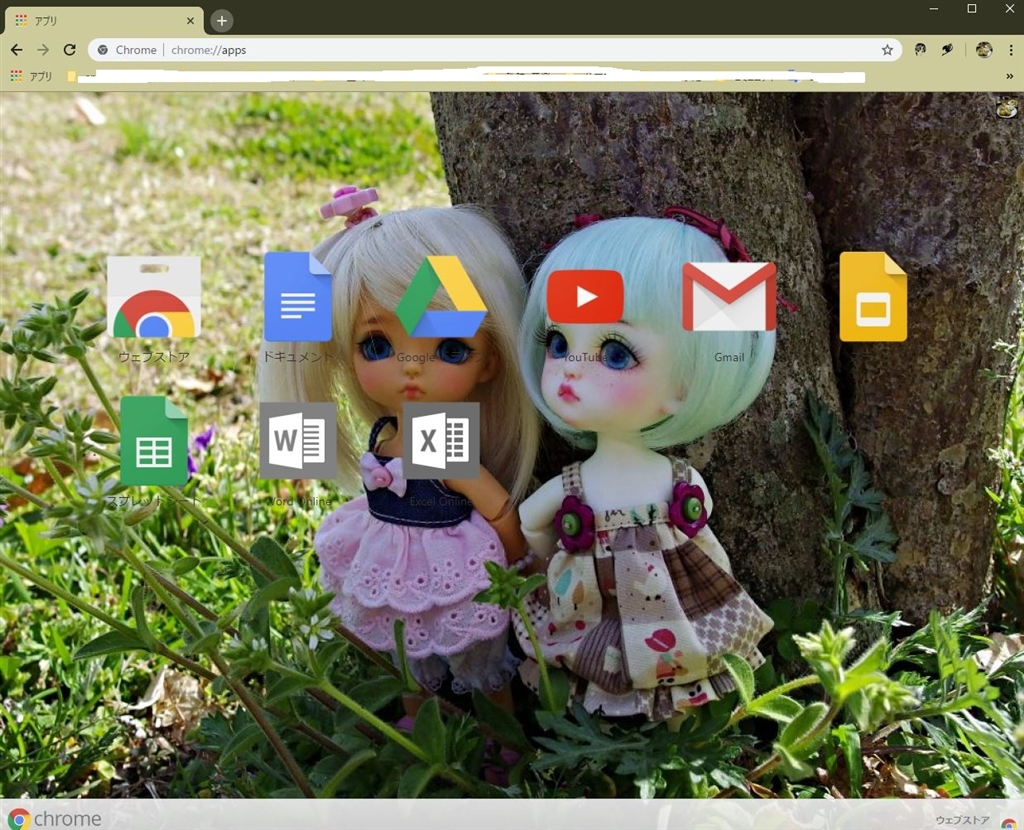
Task: Close the アプリ tab
Action: [x=190, y=21]
